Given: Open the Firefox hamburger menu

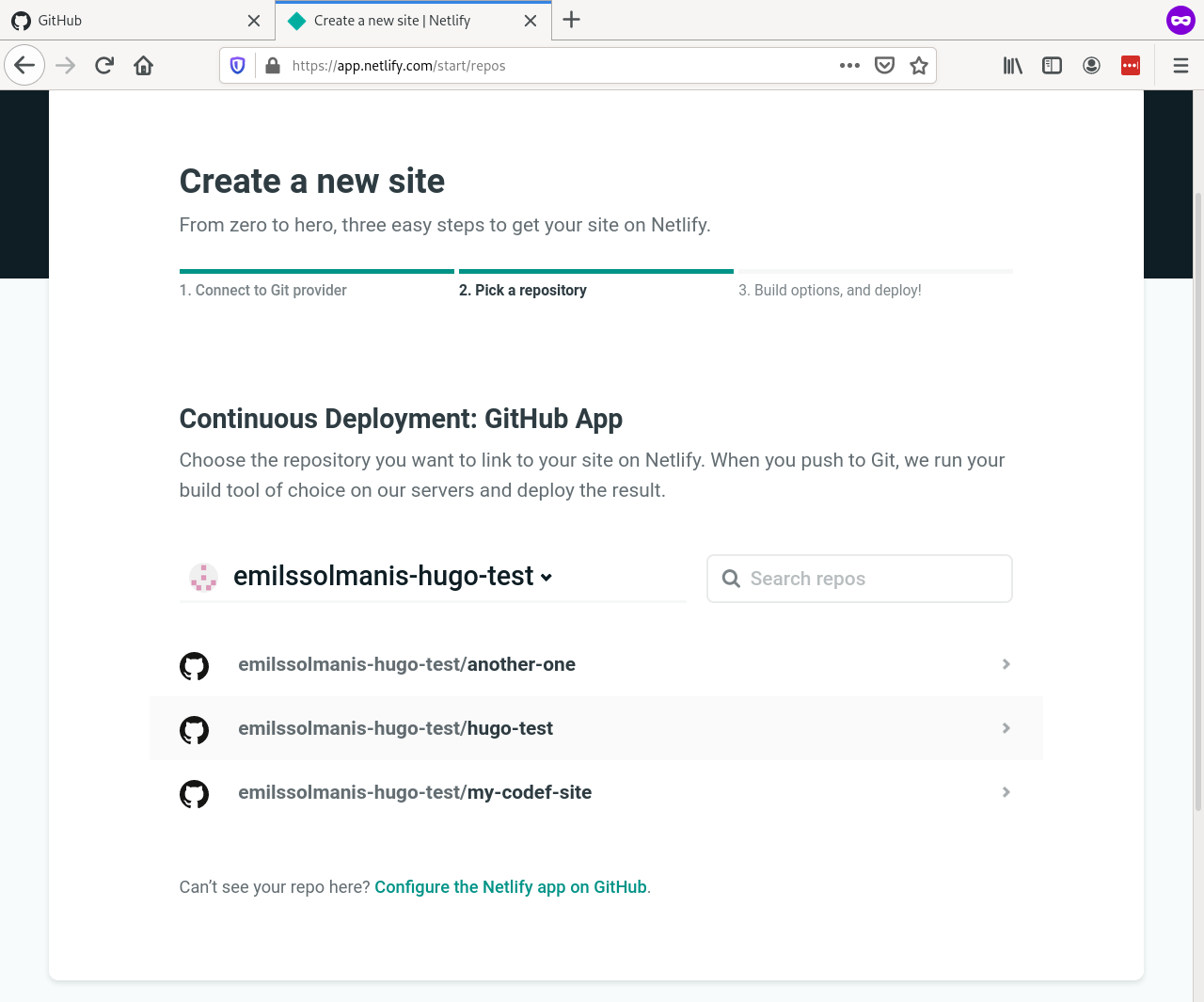Looking at the screenshot, I should pos(1180,65).
